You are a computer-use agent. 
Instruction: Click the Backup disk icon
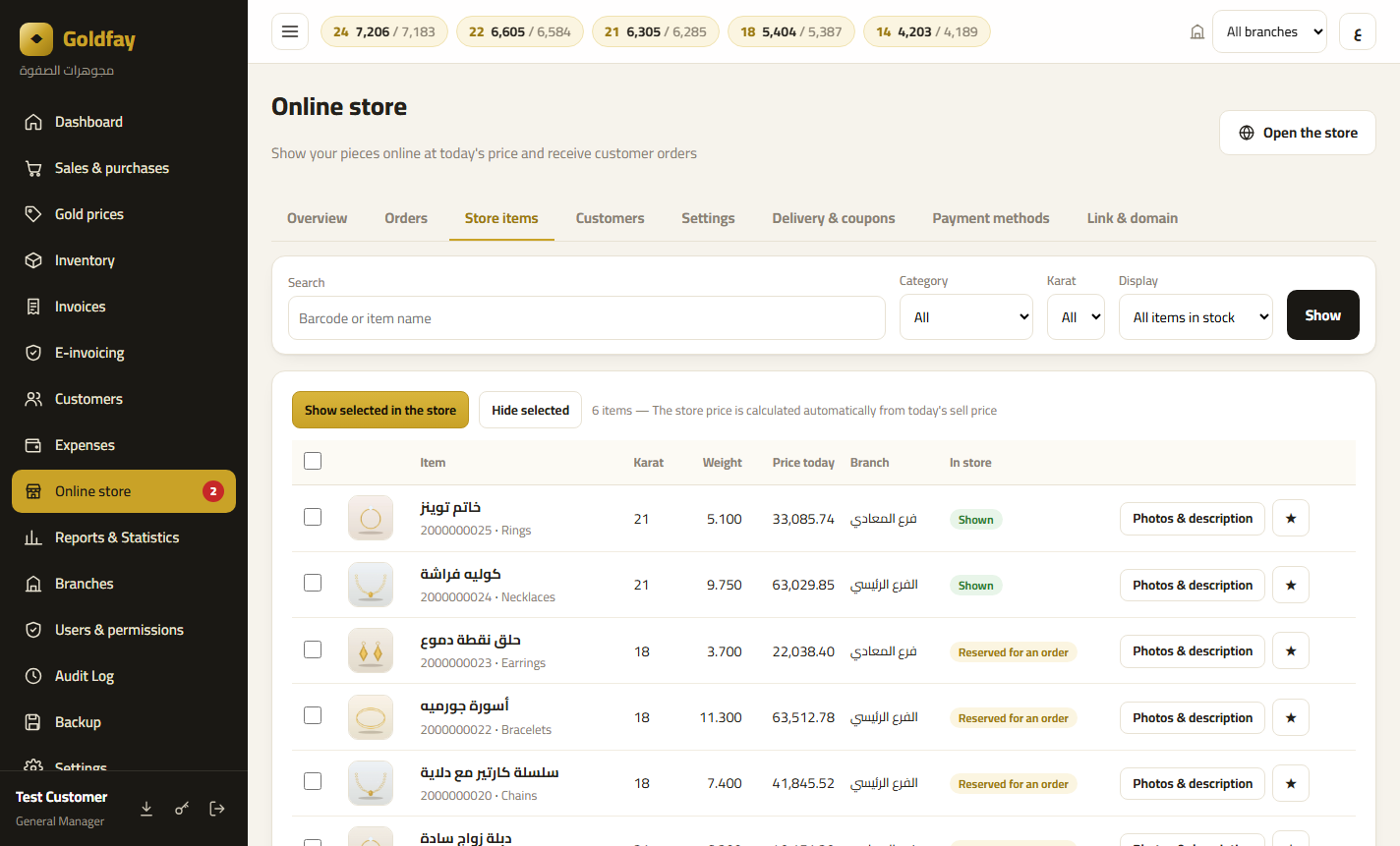coord(33,722)
